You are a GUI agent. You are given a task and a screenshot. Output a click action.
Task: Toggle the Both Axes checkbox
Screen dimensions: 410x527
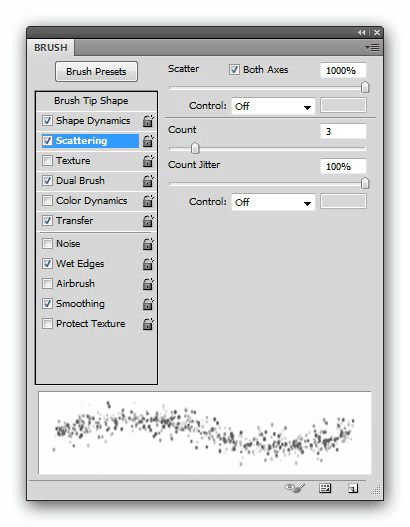click(x=234, y=70)
